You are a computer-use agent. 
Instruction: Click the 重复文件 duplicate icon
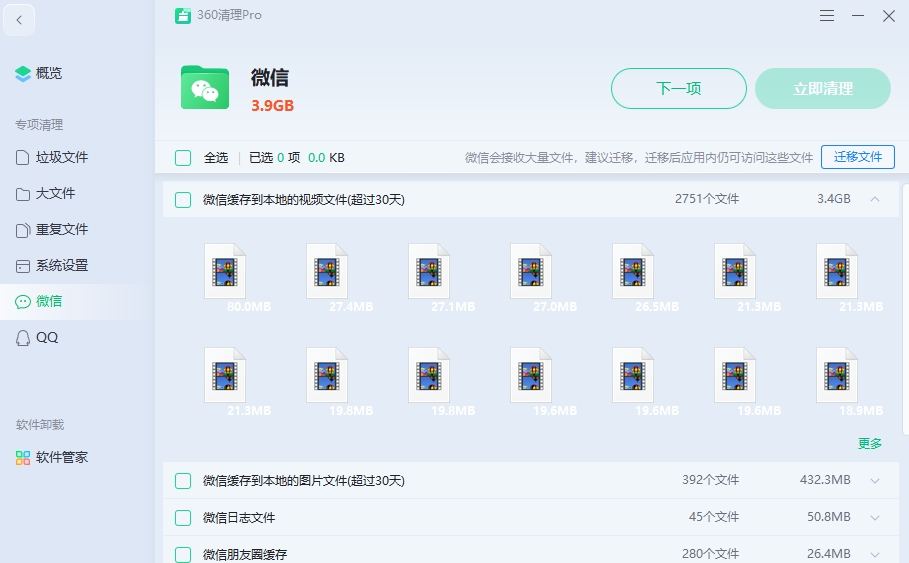pyautogui.click(x=23, y=230)
